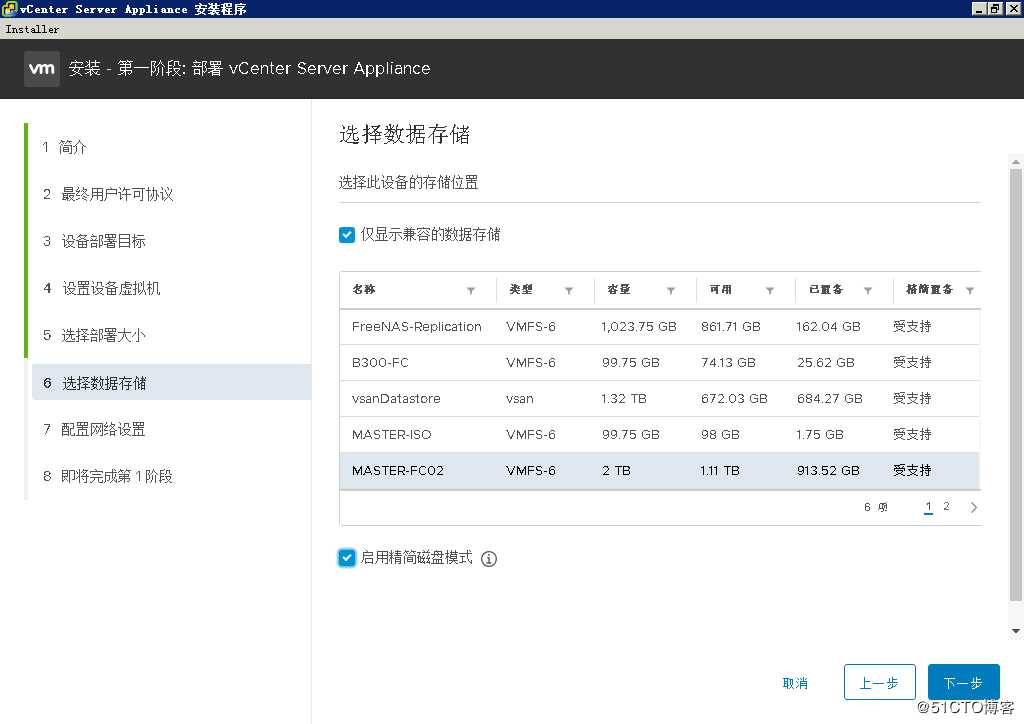Open filter for the 容量 column
The width and height of the screenshot is (1024, 724).
671,291
